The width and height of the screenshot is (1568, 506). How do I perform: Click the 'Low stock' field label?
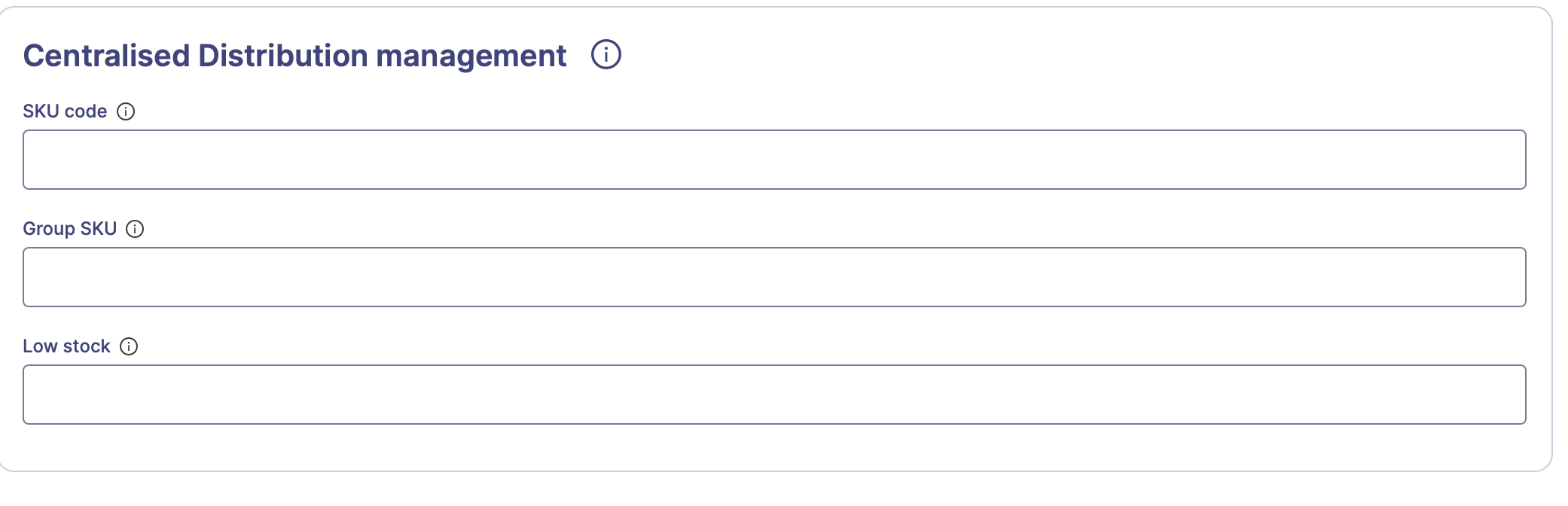point(66,346)
